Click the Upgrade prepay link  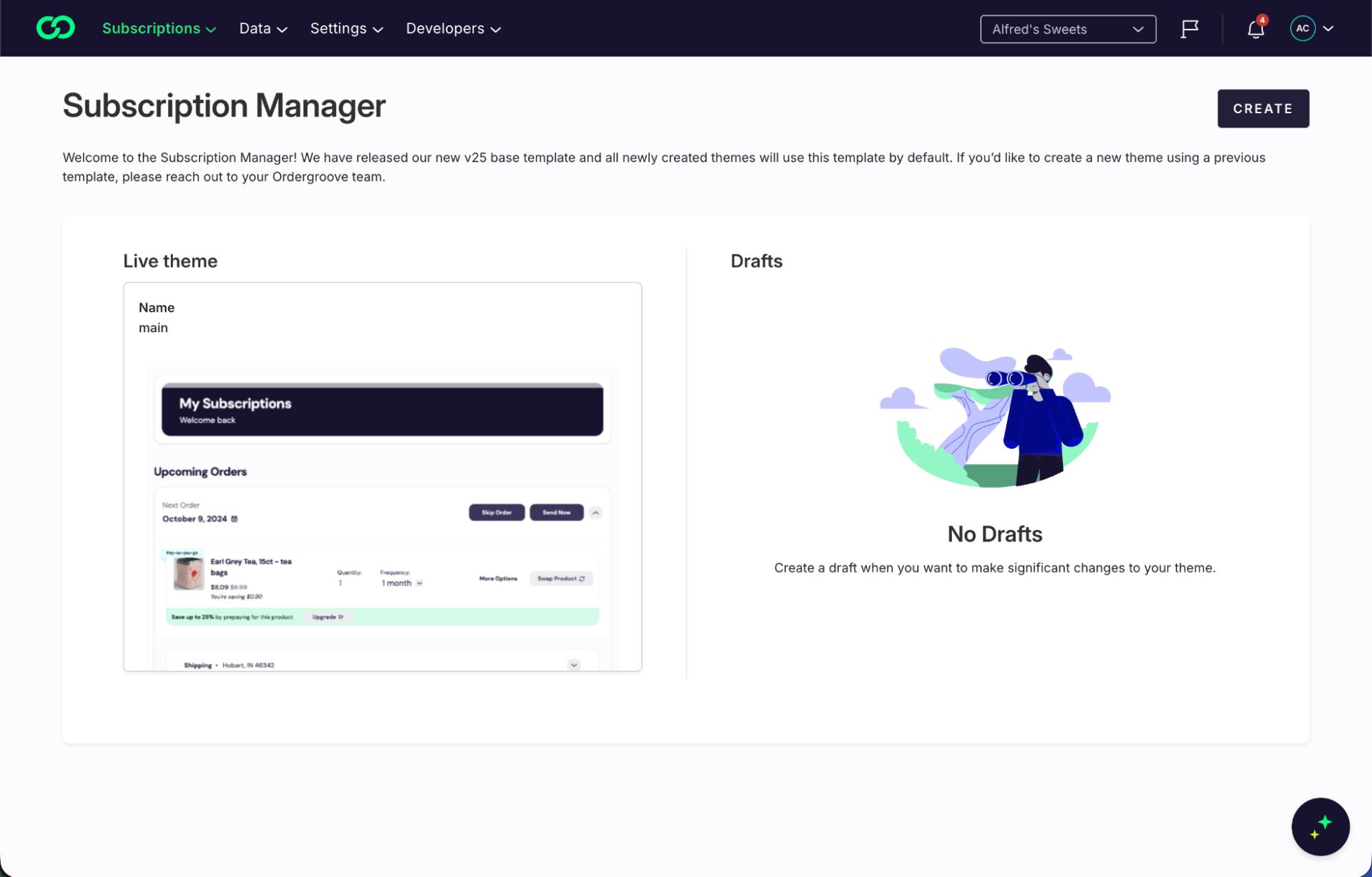click(327, 616)
